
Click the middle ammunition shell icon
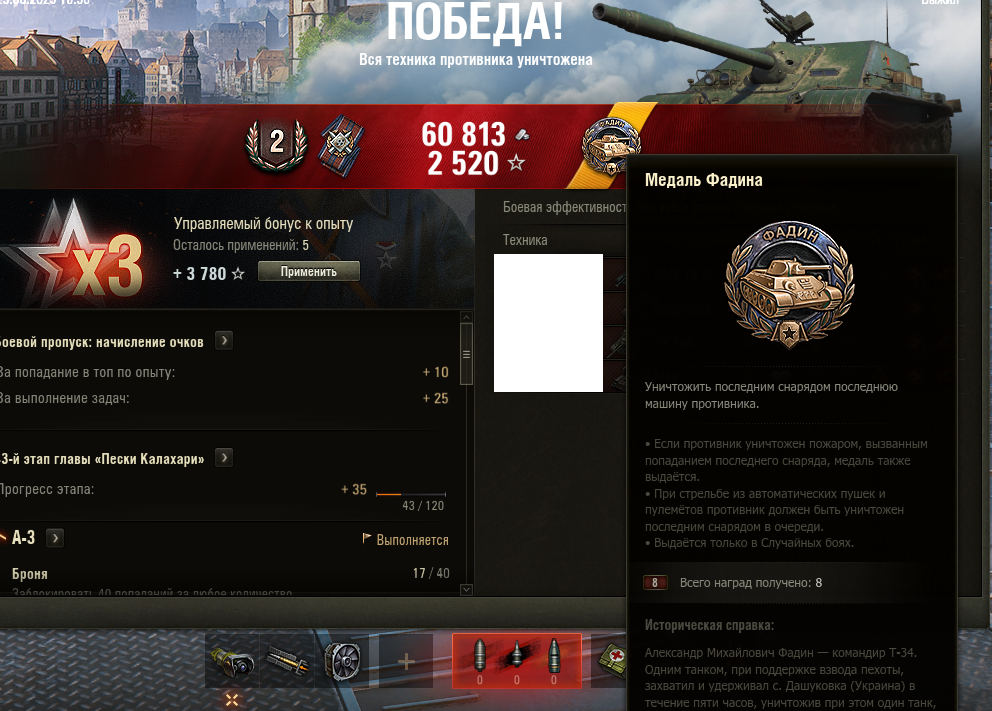click(x=516, y=657)
